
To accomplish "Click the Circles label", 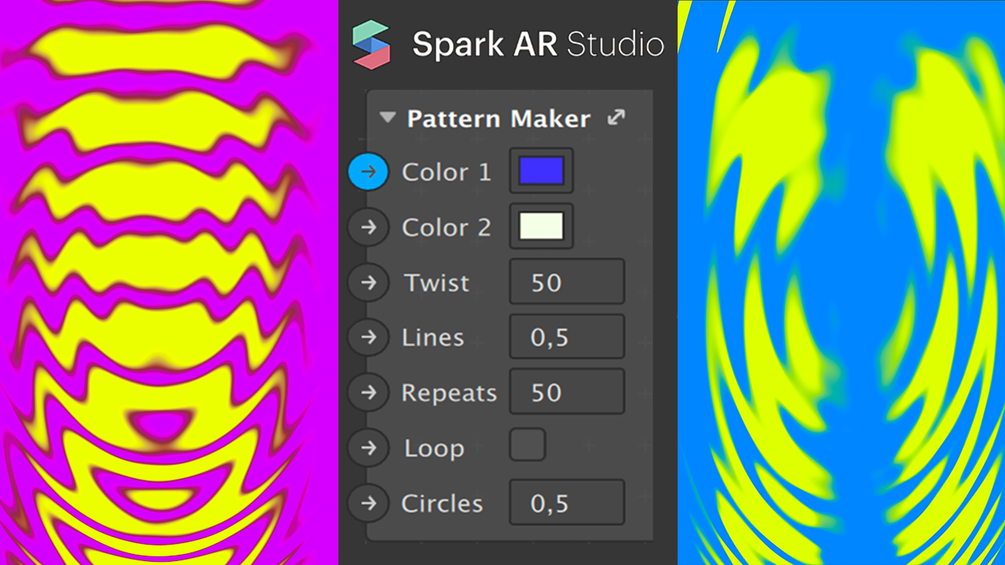I will [442, 504].
